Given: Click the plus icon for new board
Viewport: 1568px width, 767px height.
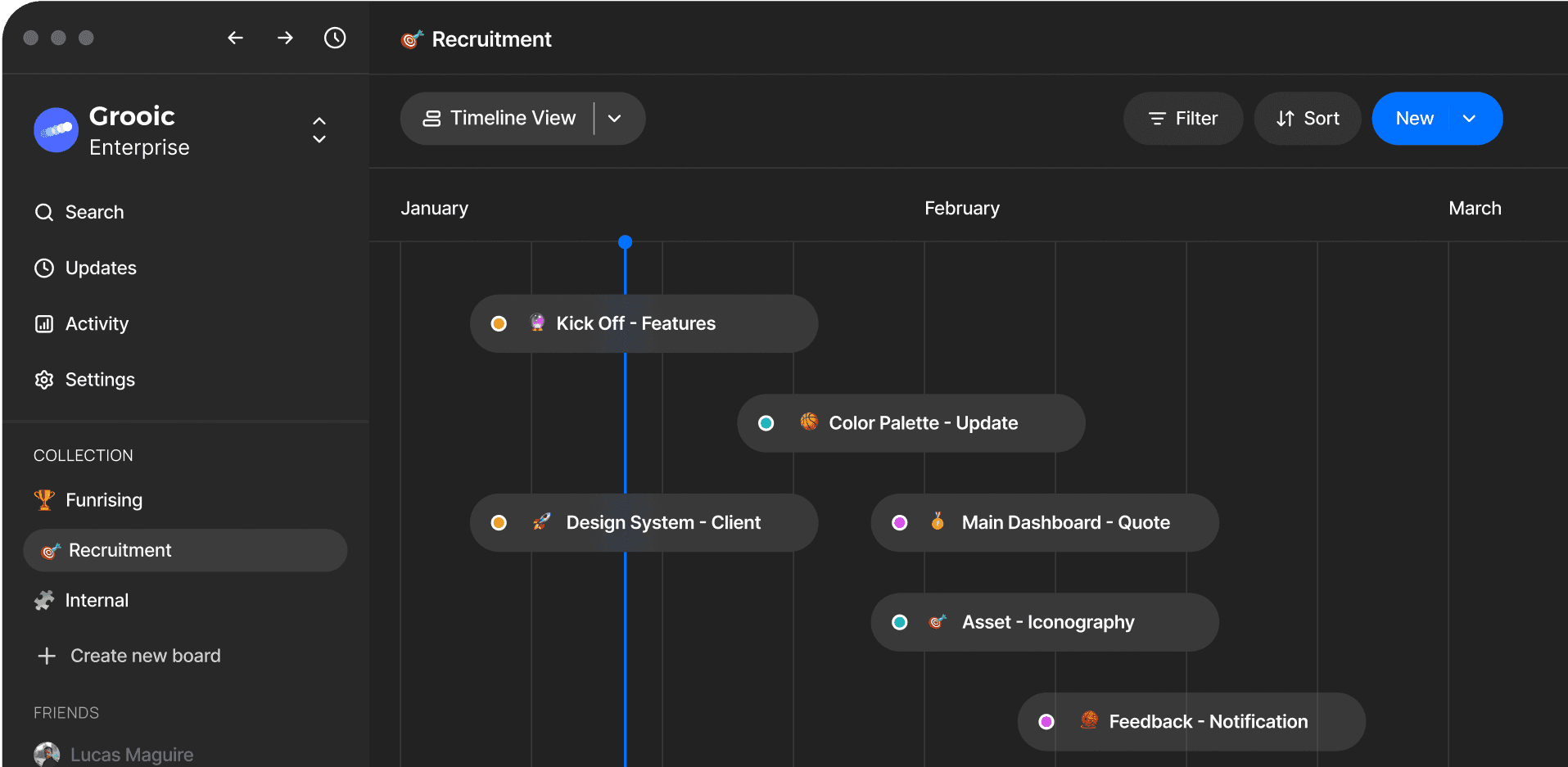Looking at the screenshot, I should (47, 656).
